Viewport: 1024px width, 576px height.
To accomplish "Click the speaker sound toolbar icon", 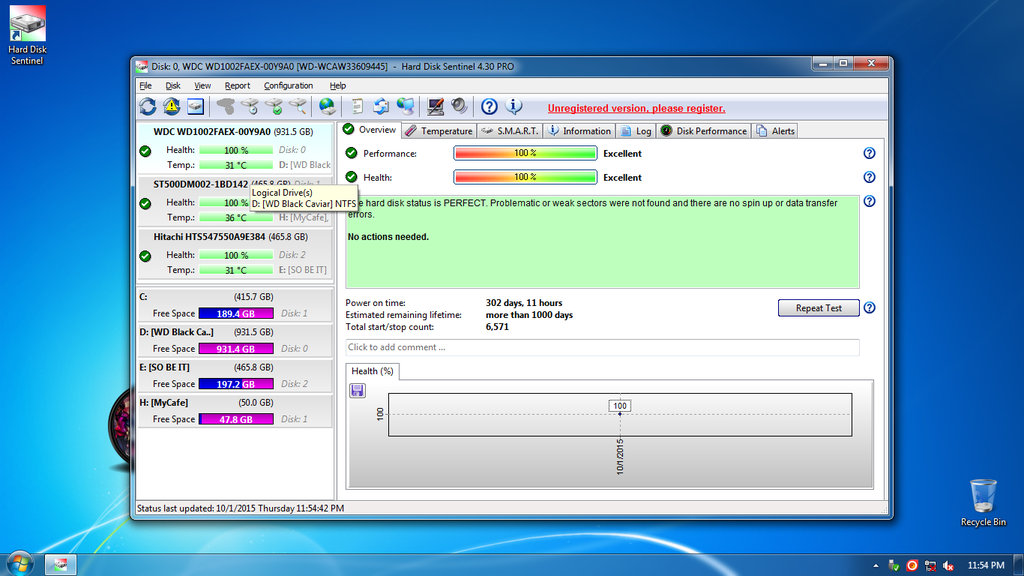I will [x=459, y=106].
